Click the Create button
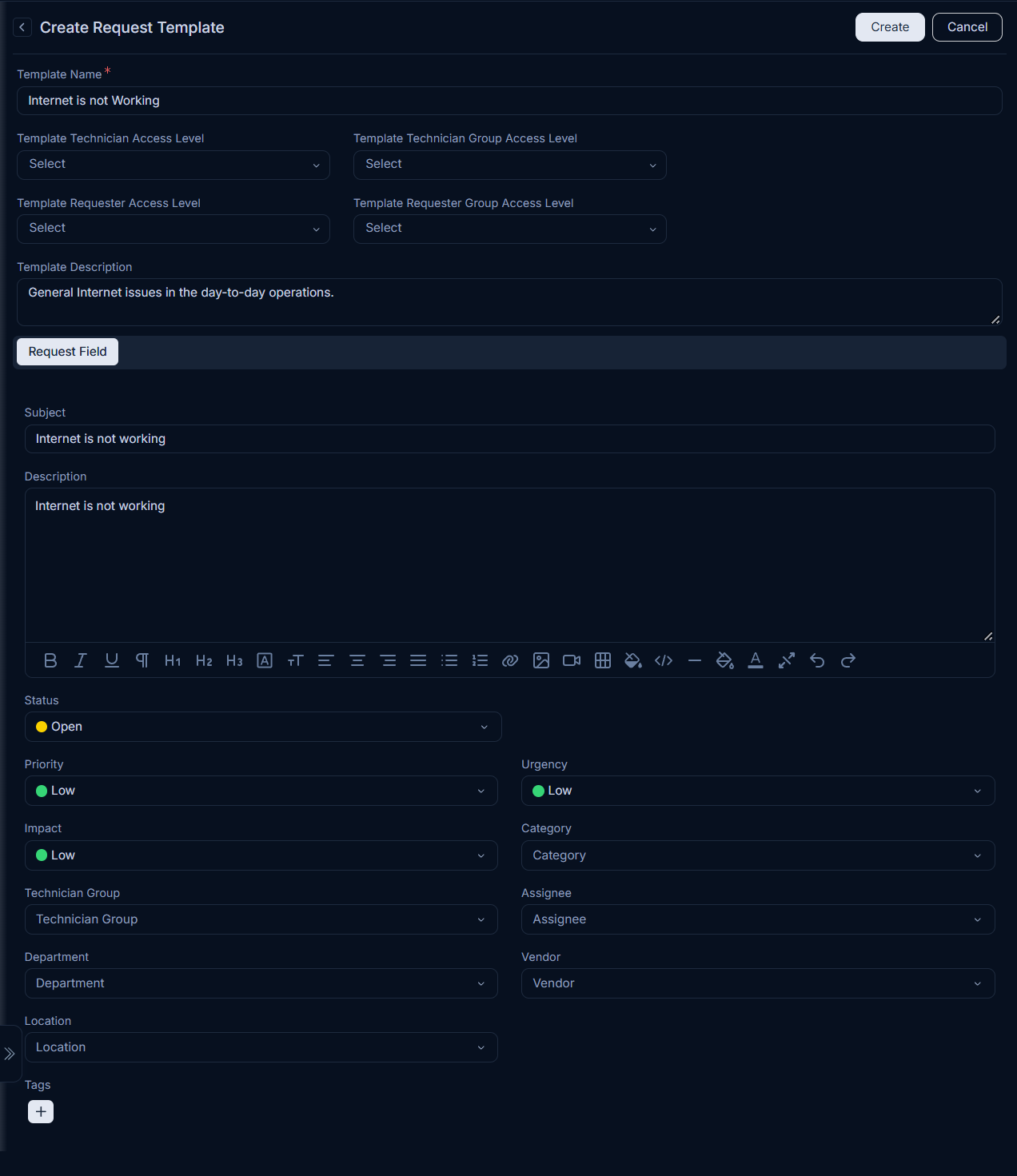 (890, 27)
